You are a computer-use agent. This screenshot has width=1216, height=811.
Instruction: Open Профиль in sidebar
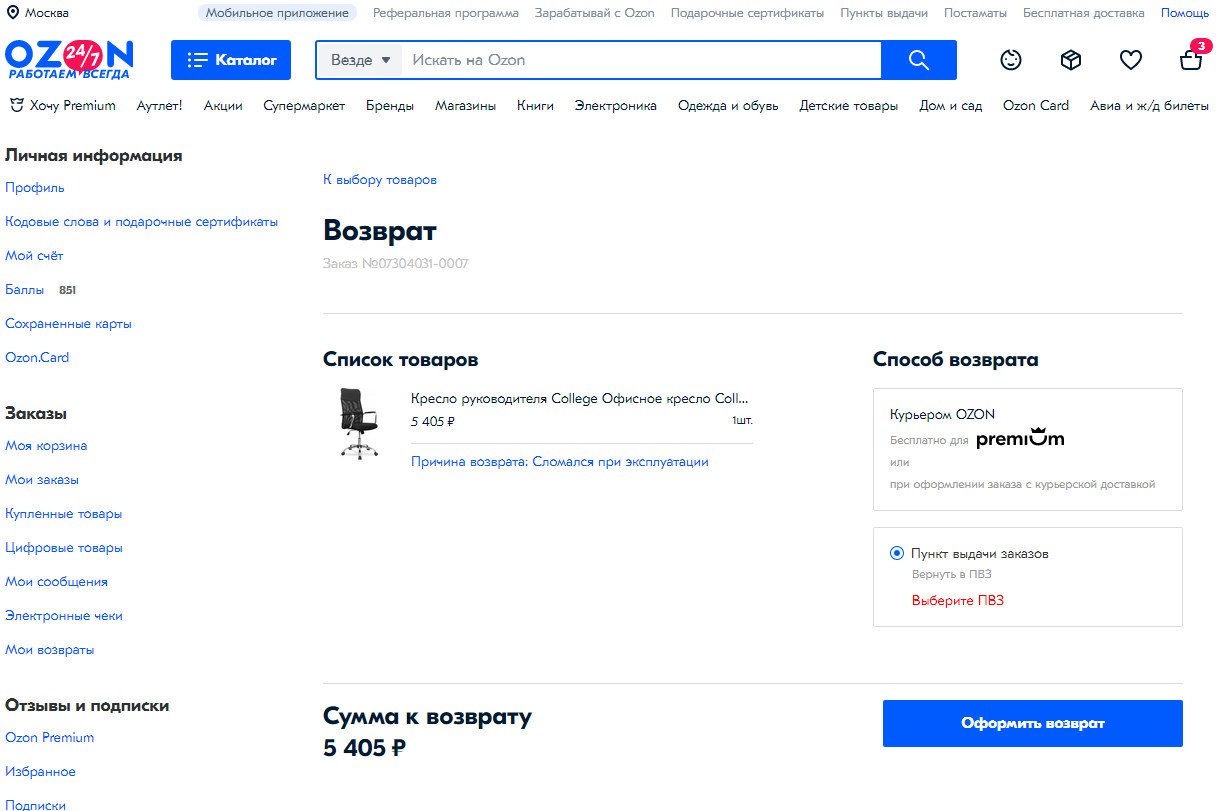(x=35, y=188)
